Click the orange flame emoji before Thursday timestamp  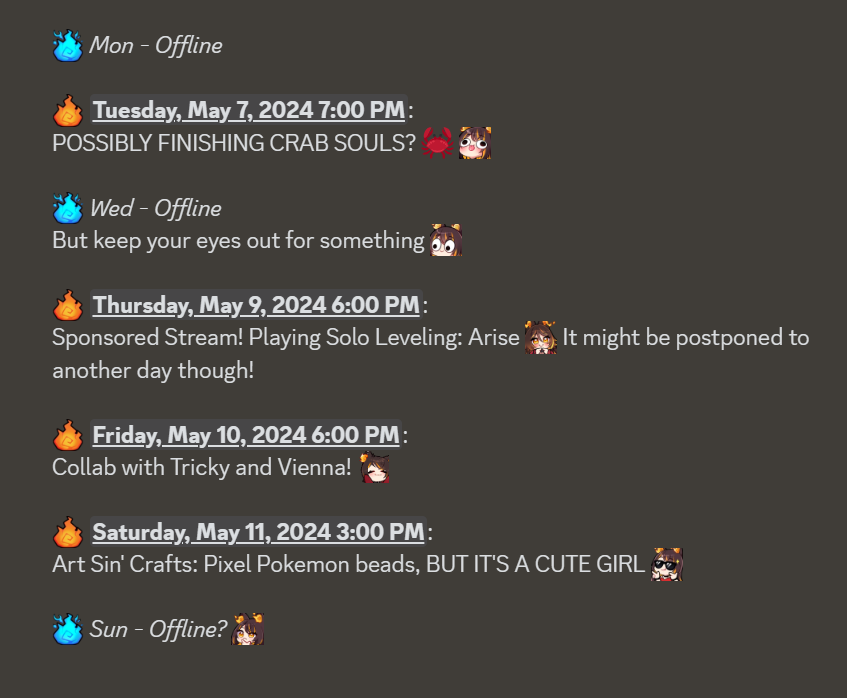(68, 305)
